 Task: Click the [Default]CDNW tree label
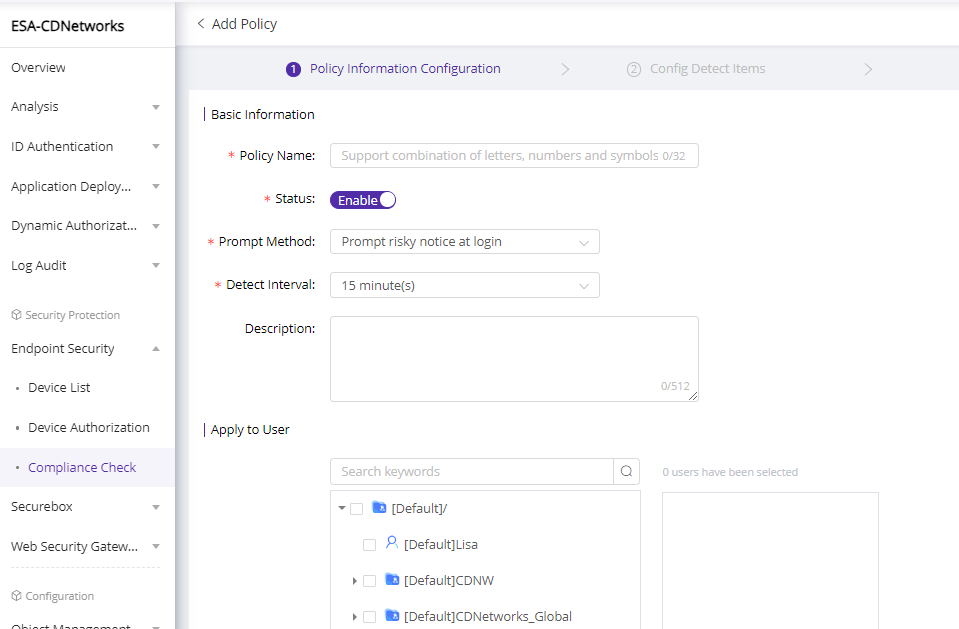click(448, 580)
